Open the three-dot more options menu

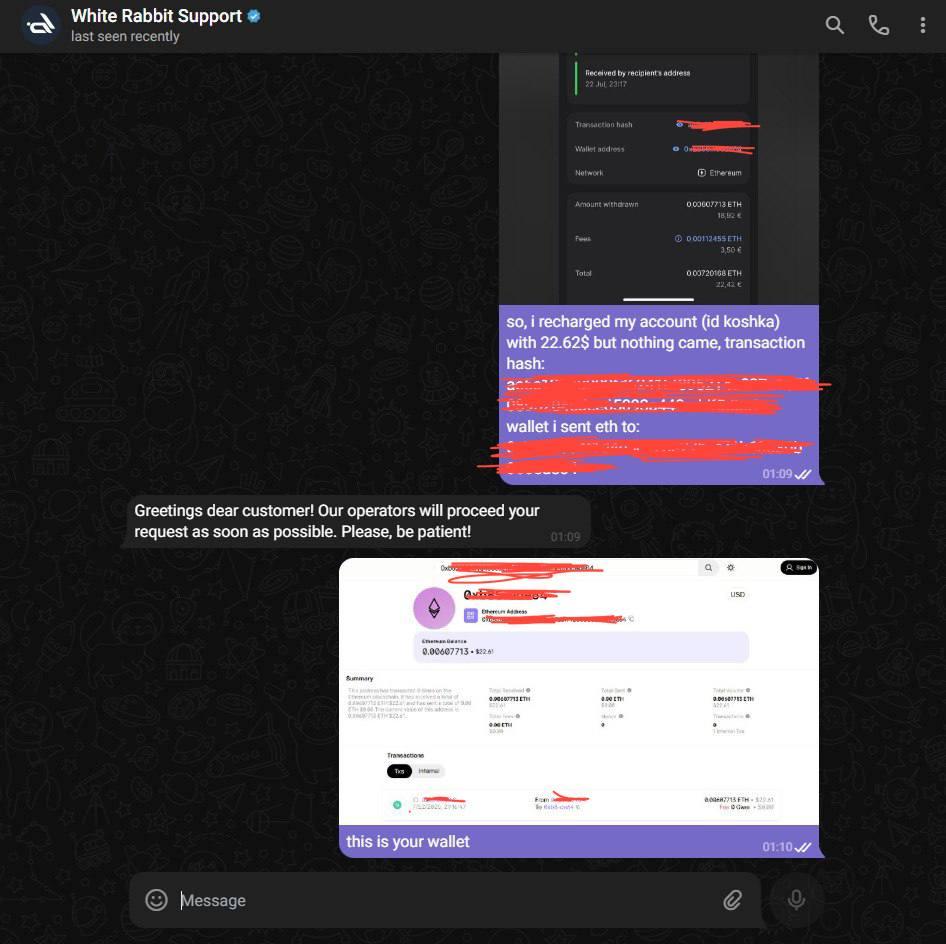pos(922,26)
